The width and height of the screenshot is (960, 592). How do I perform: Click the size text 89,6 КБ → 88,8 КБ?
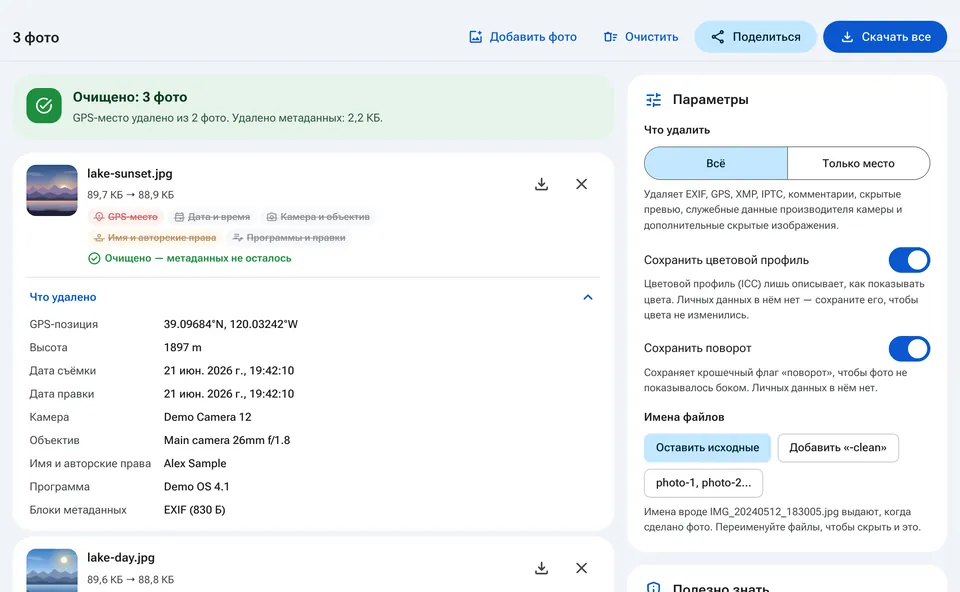(130, 580)
